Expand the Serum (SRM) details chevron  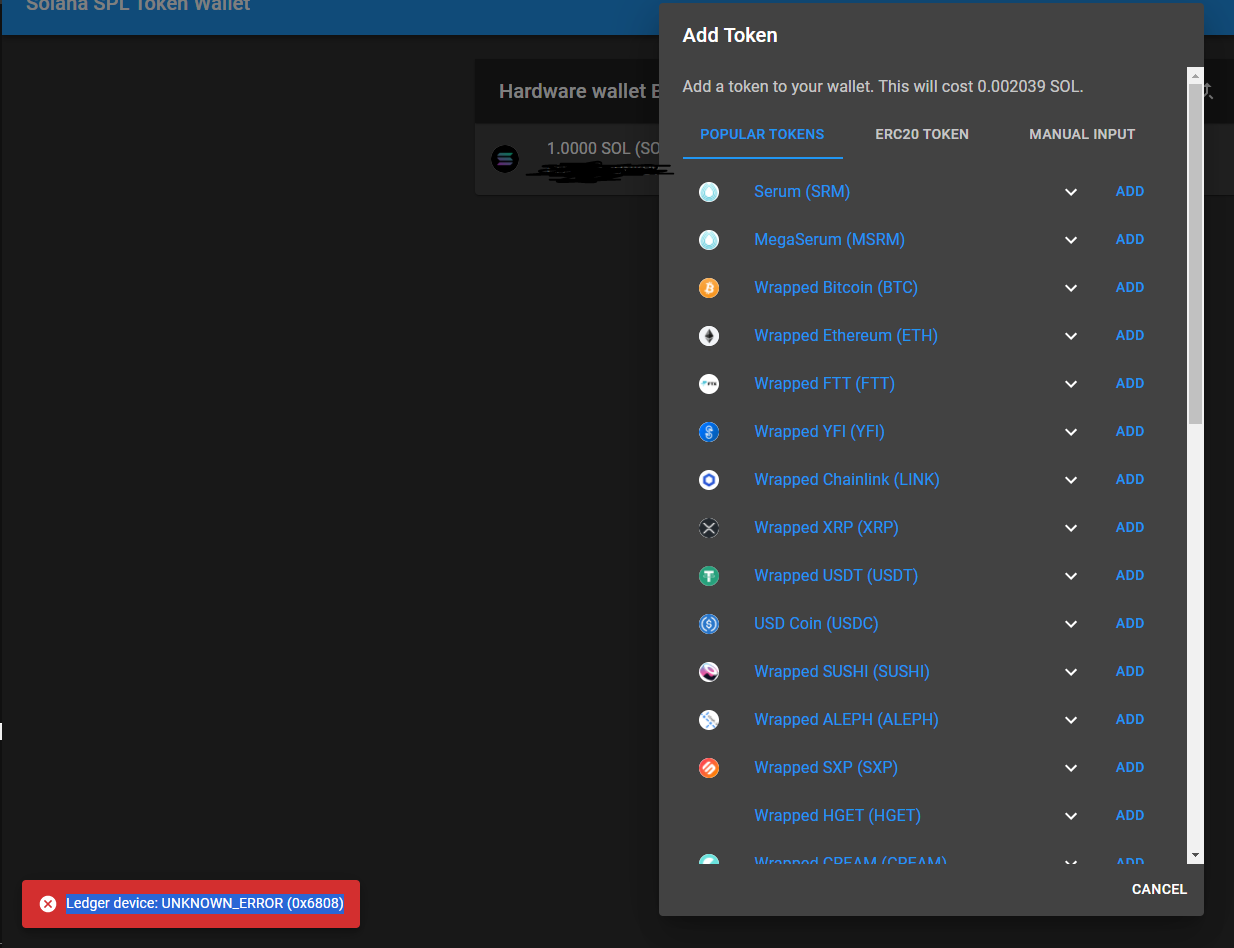pos(1071,192)
